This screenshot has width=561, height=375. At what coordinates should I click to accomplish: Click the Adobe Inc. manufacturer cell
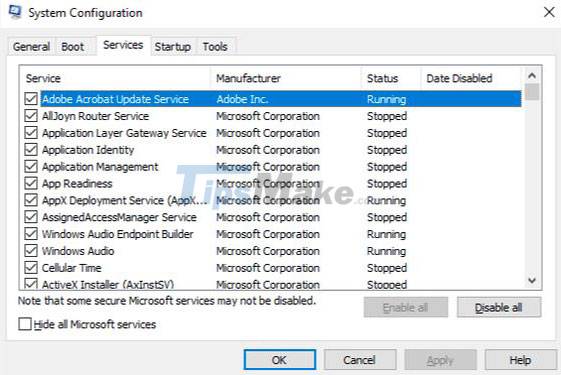coord(242,99)
